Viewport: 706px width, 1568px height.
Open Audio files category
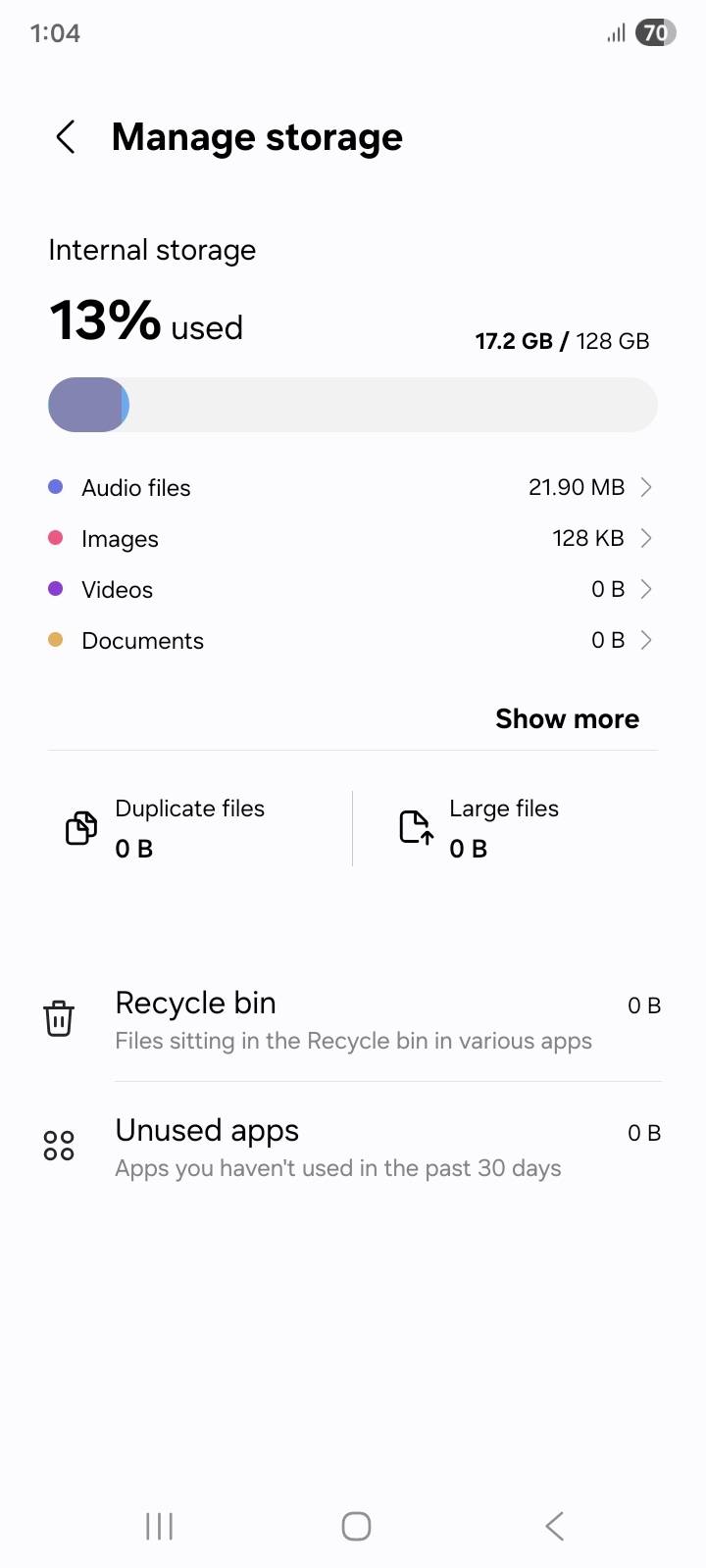pos(353,487)
